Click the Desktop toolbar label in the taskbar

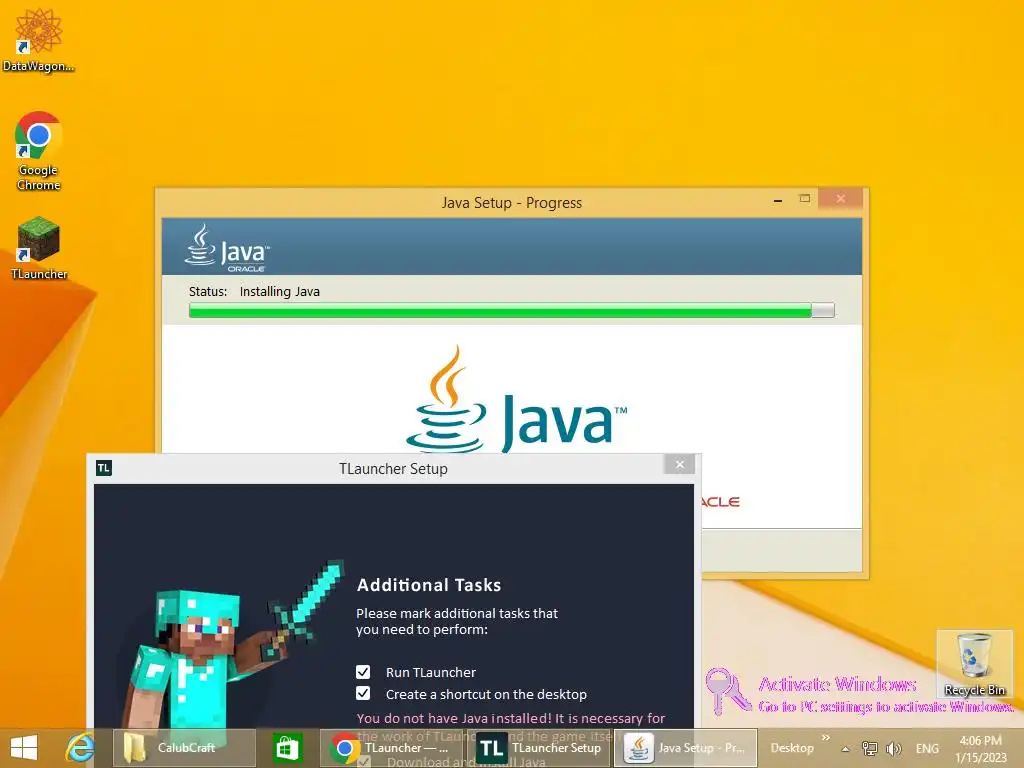coord(792,748)
